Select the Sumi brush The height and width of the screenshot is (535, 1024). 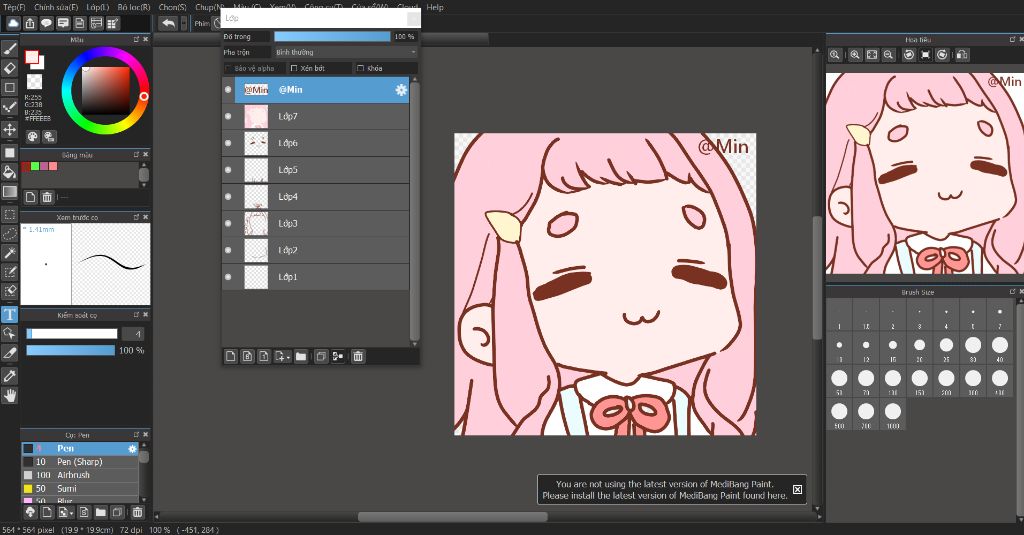[80, 489]
